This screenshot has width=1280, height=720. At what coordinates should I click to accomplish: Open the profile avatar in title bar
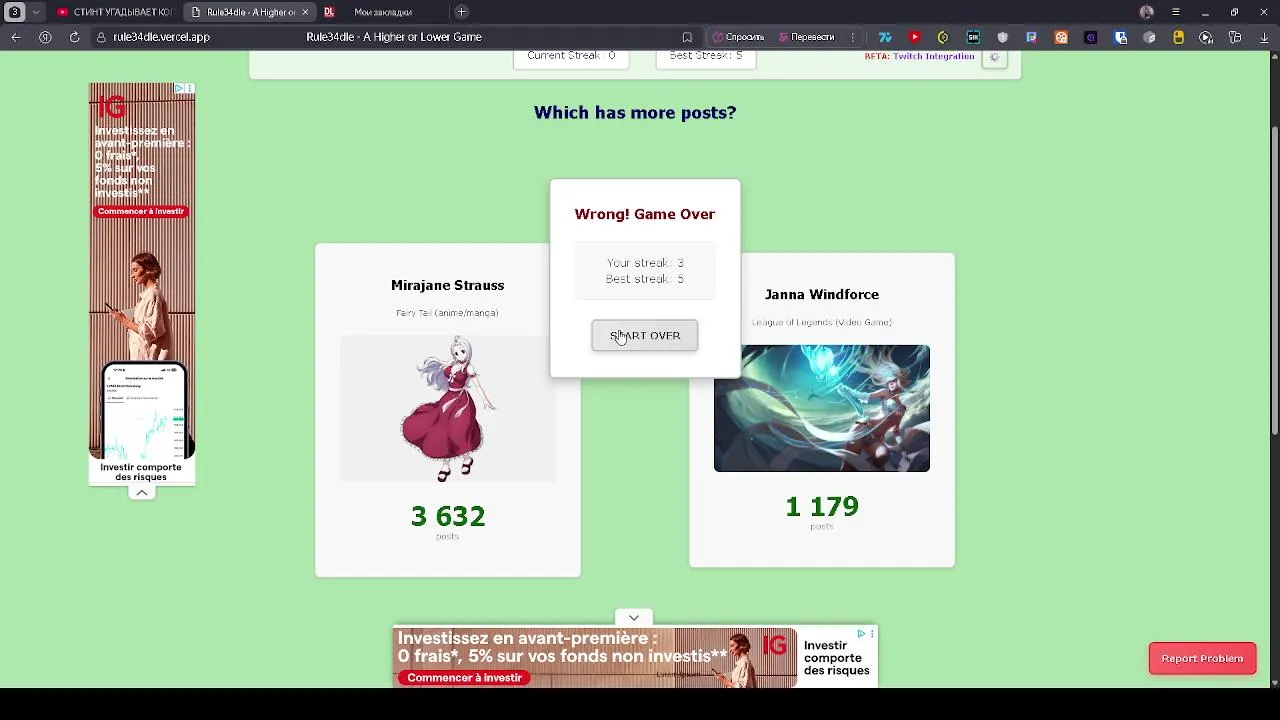click(x=1147, y=12)
